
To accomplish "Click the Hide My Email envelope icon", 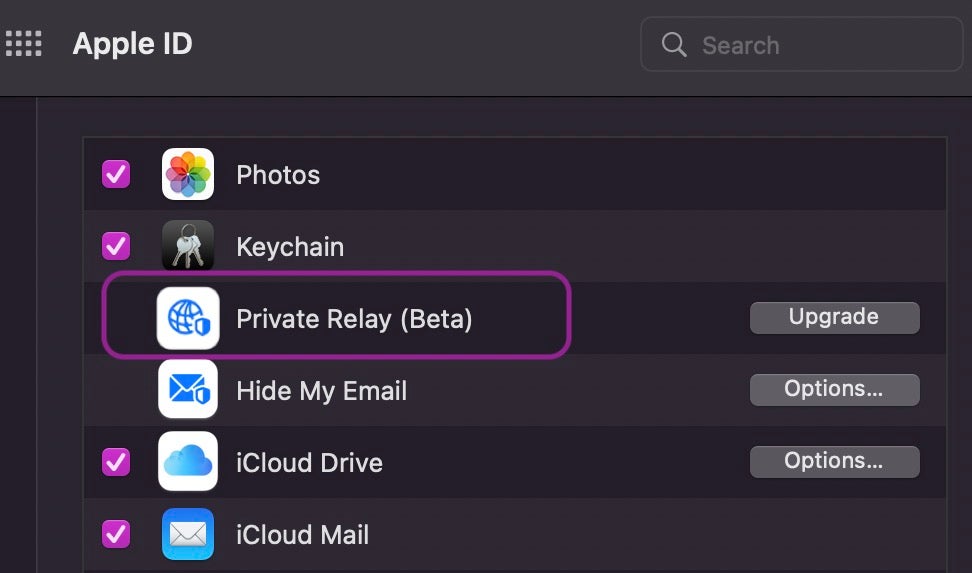I will (x=188, y=390).
